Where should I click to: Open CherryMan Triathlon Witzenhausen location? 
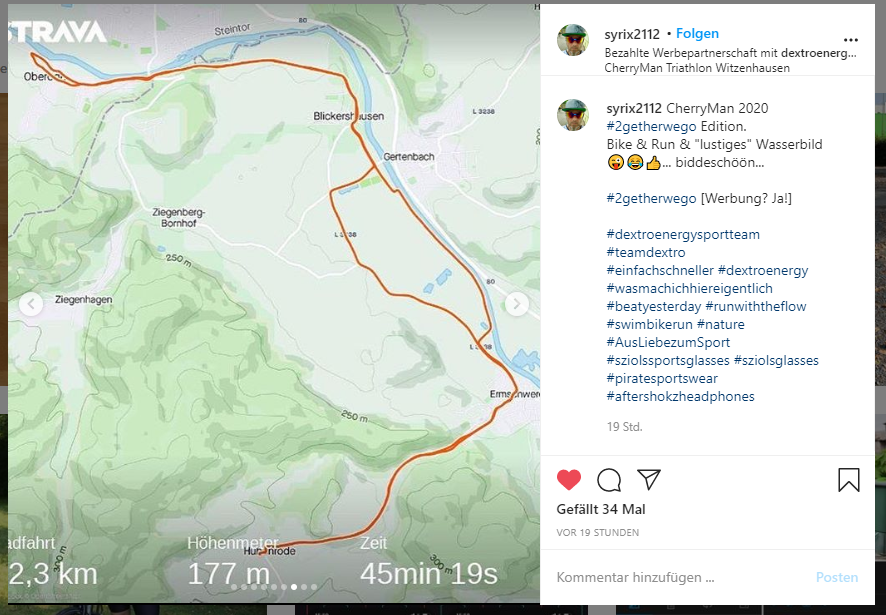click(697, 68)
